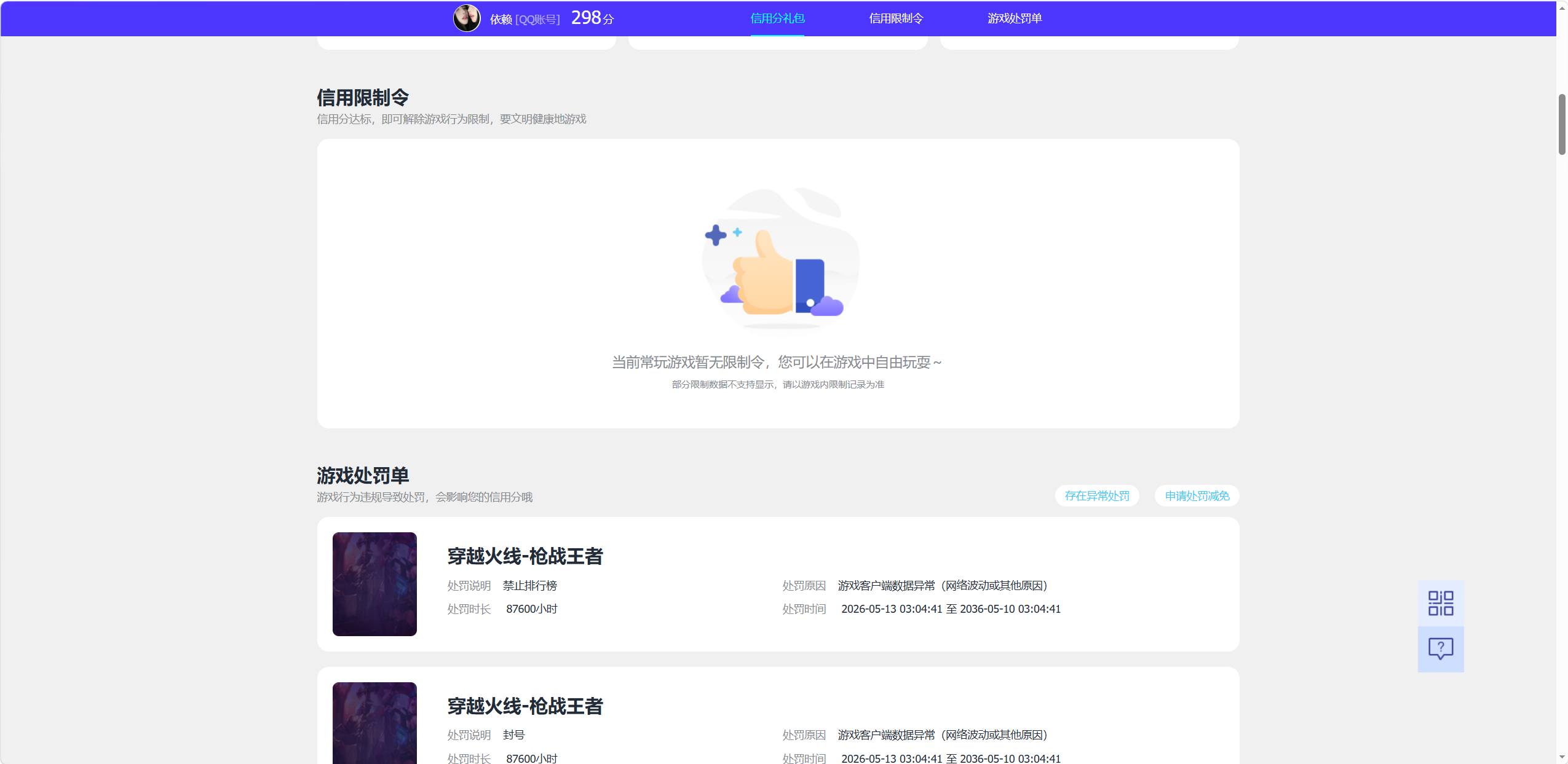Click 申请处罚减免 button

click(1197, 495)
